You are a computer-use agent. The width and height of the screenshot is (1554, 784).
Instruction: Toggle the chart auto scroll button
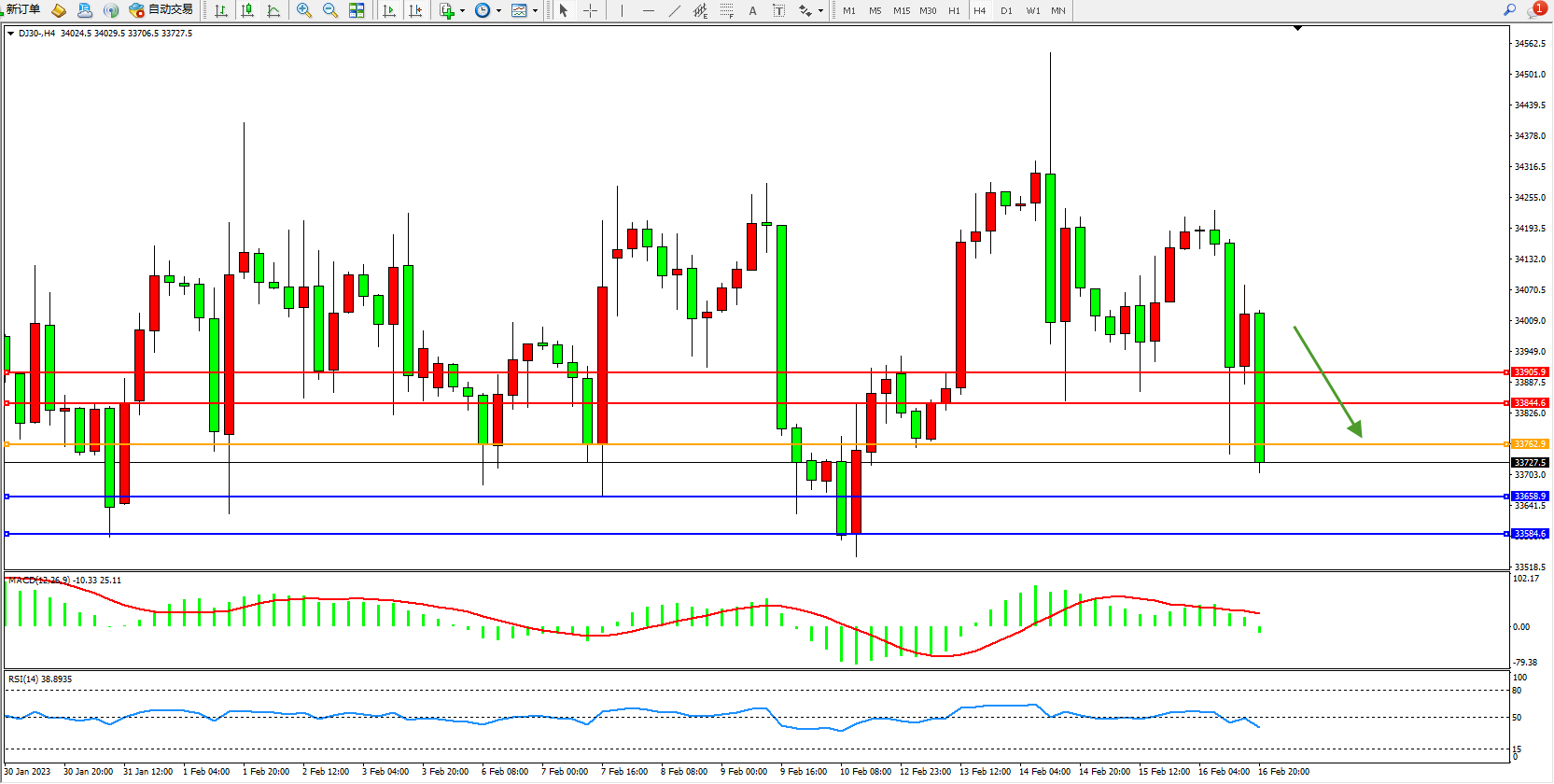[389, 10]
